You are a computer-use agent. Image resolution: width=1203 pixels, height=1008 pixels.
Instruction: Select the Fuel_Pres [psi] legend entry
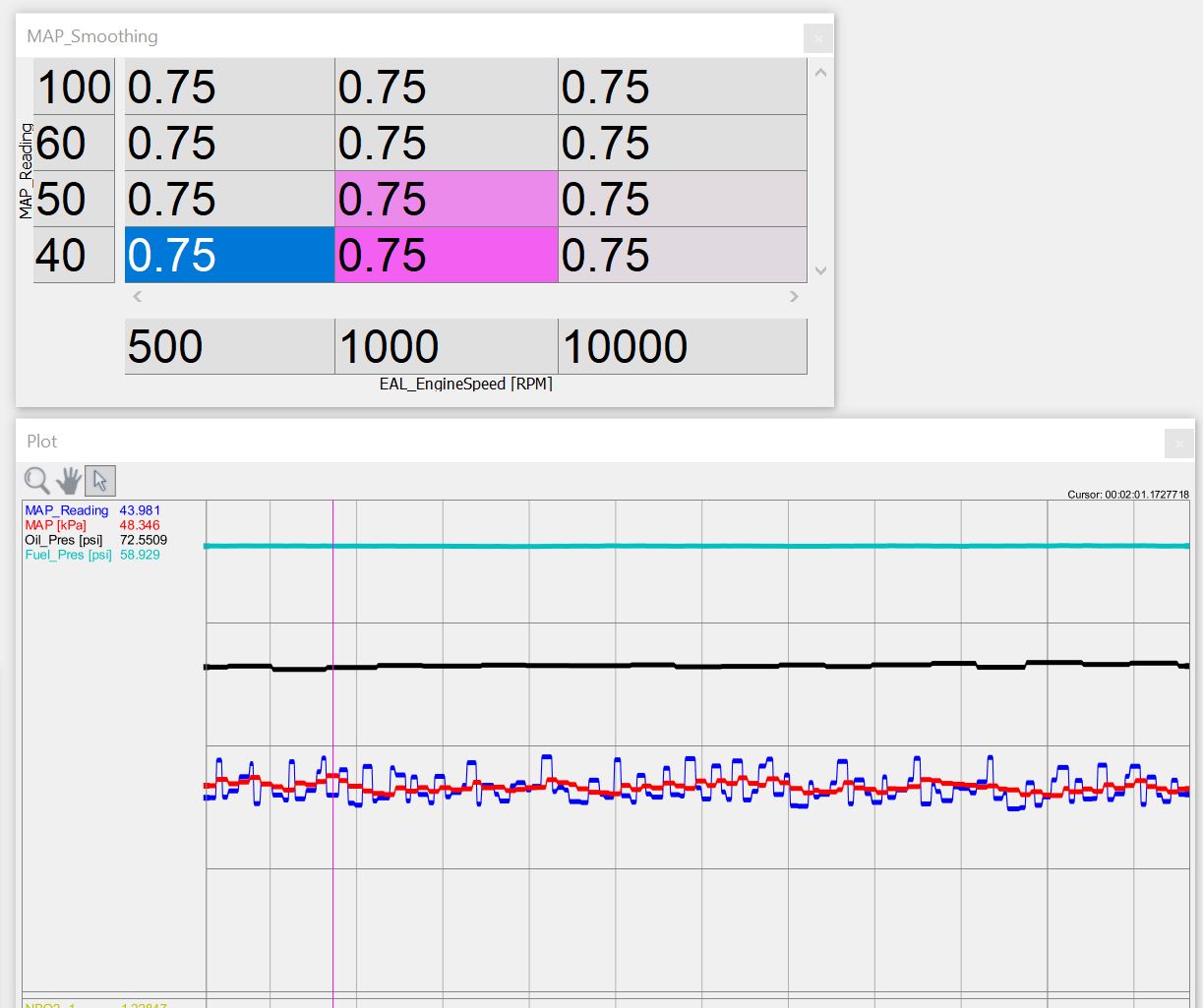pyautogui.click(x=68, y=555)
